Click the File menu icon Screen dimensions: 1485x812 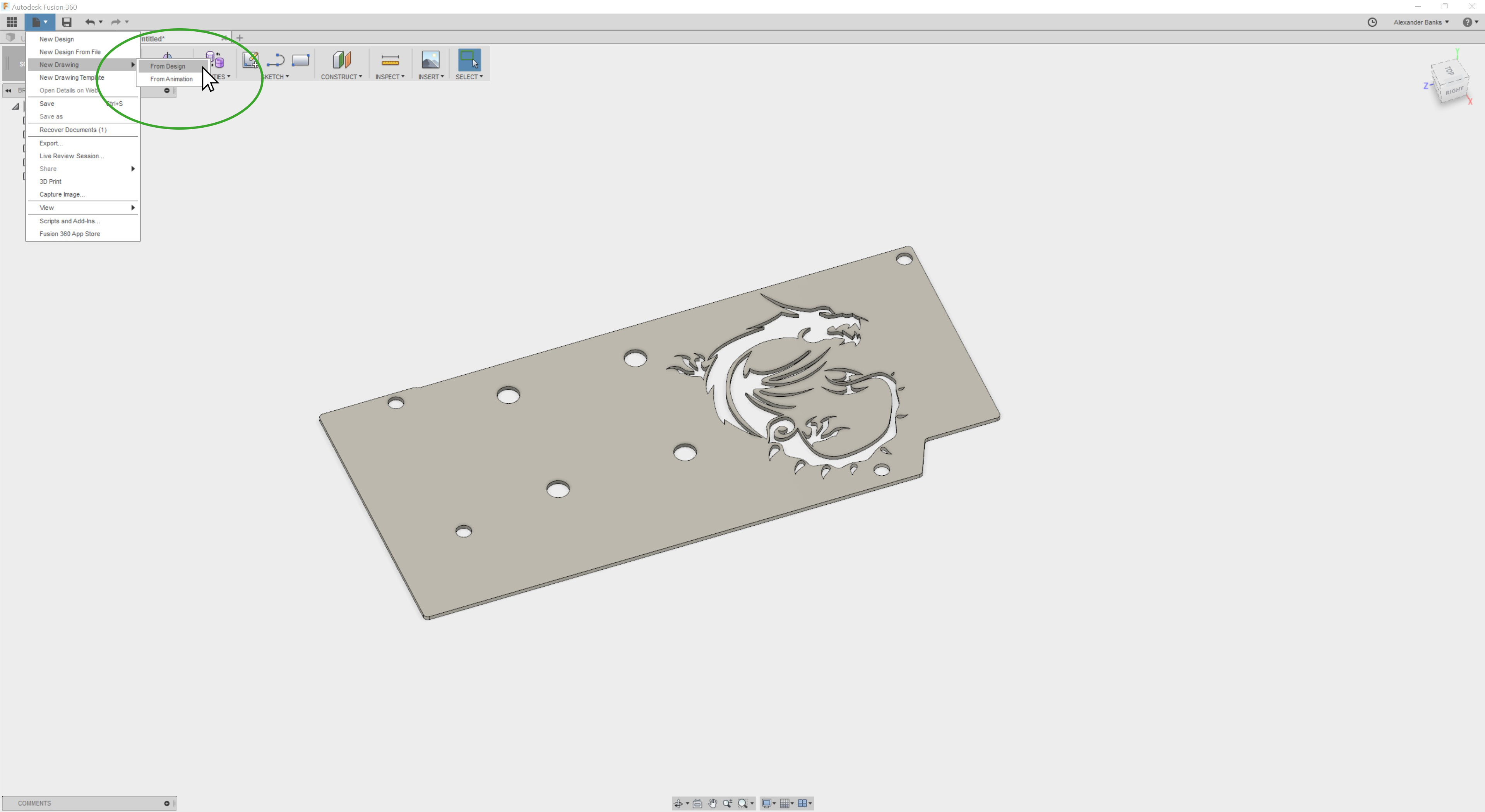[x=39, y=22]
